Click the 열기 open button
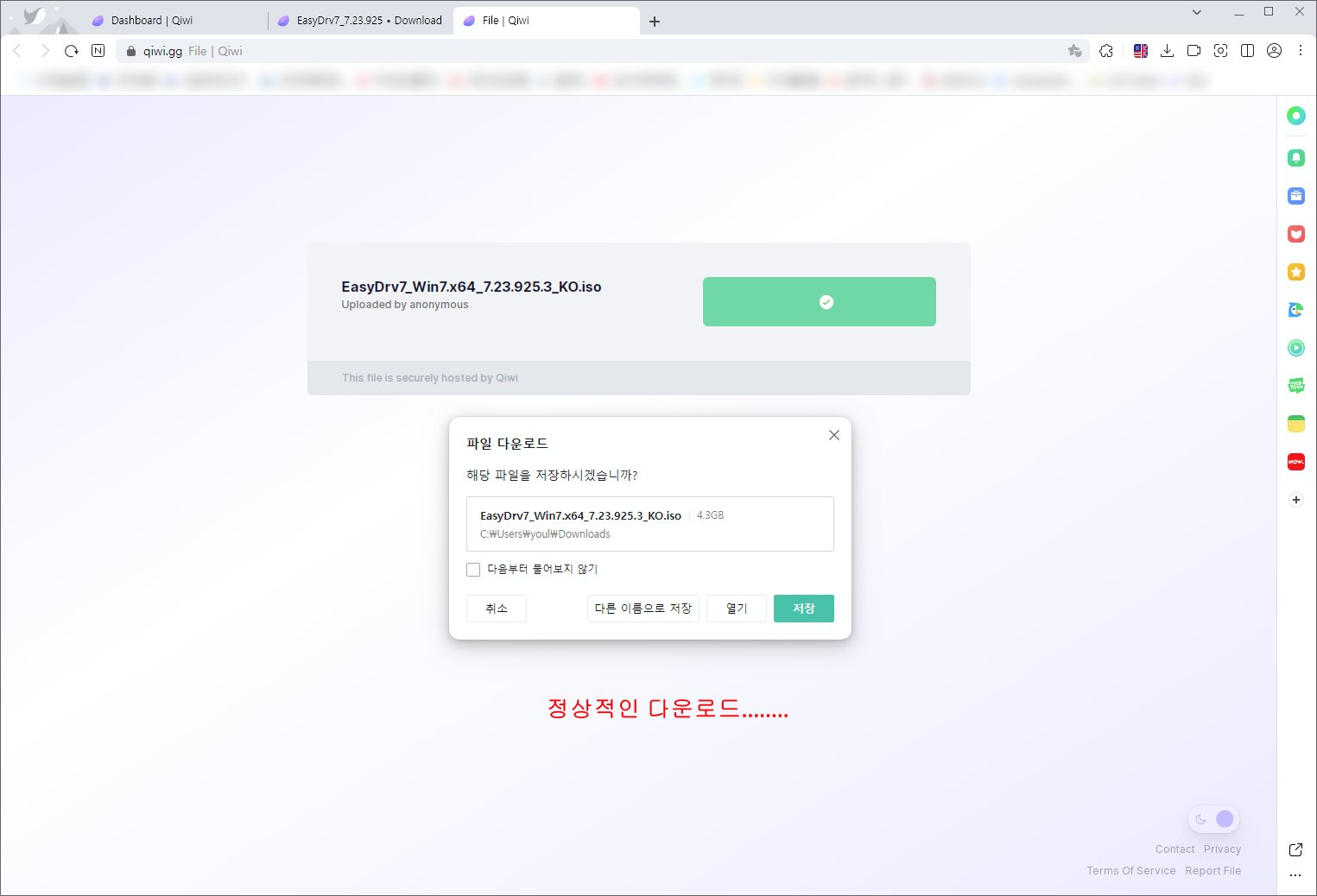 click(x=737, y=609)
